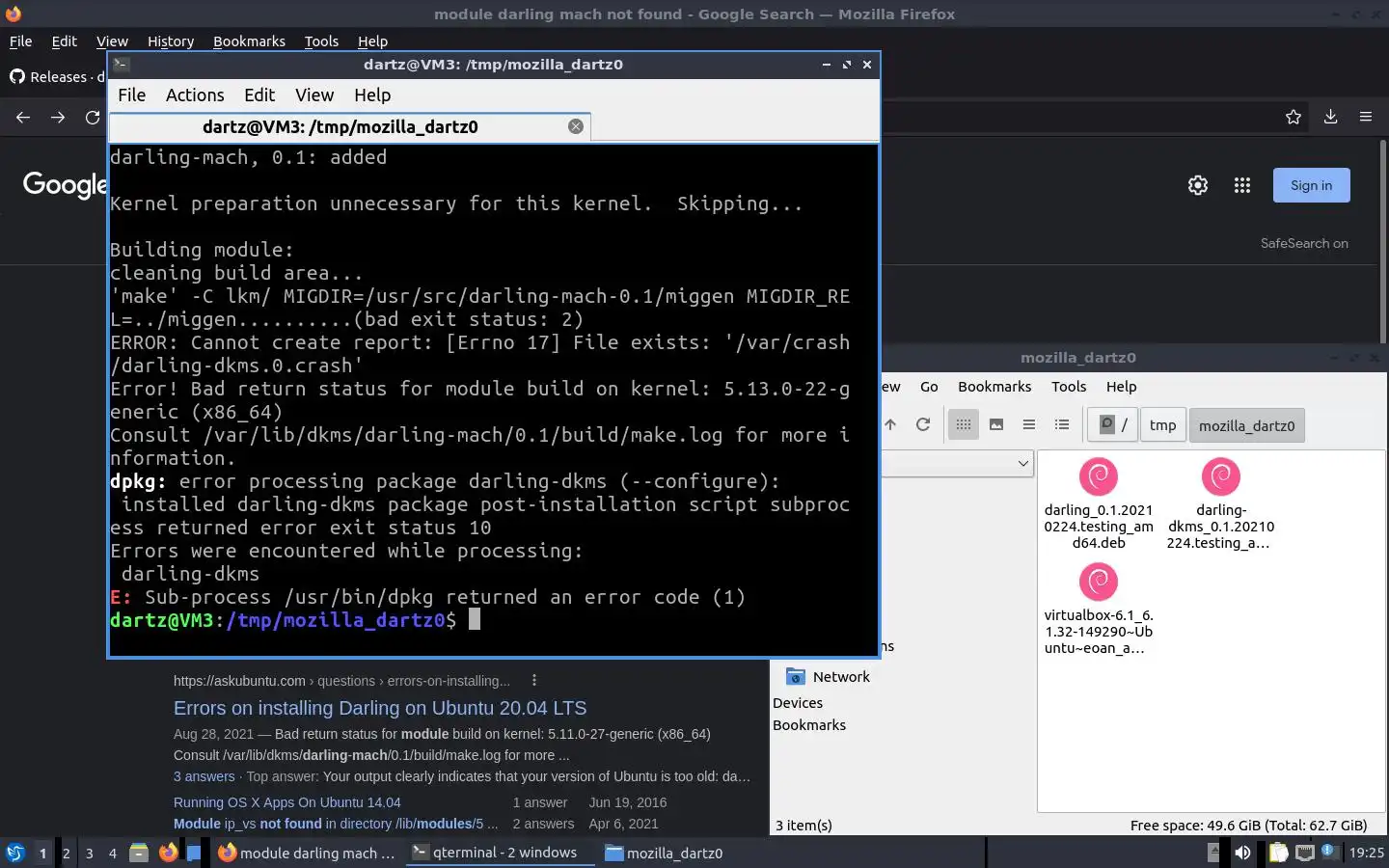Click Bookmarks heading in sidebar
1389x868 pixels.
pyautogui.click(x=809, y=725)
